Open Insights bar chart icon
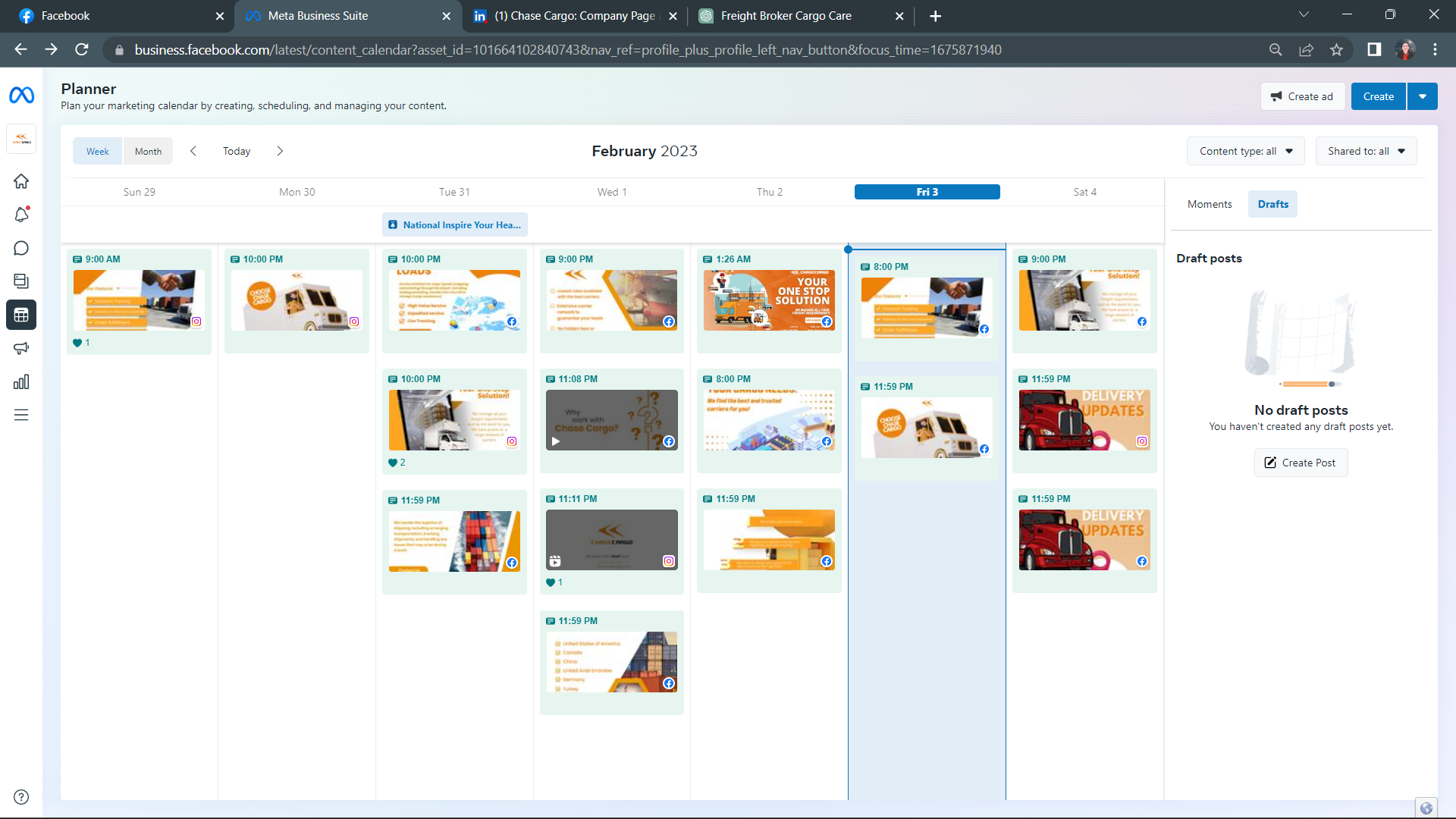1456x819 pixels. 21,381
